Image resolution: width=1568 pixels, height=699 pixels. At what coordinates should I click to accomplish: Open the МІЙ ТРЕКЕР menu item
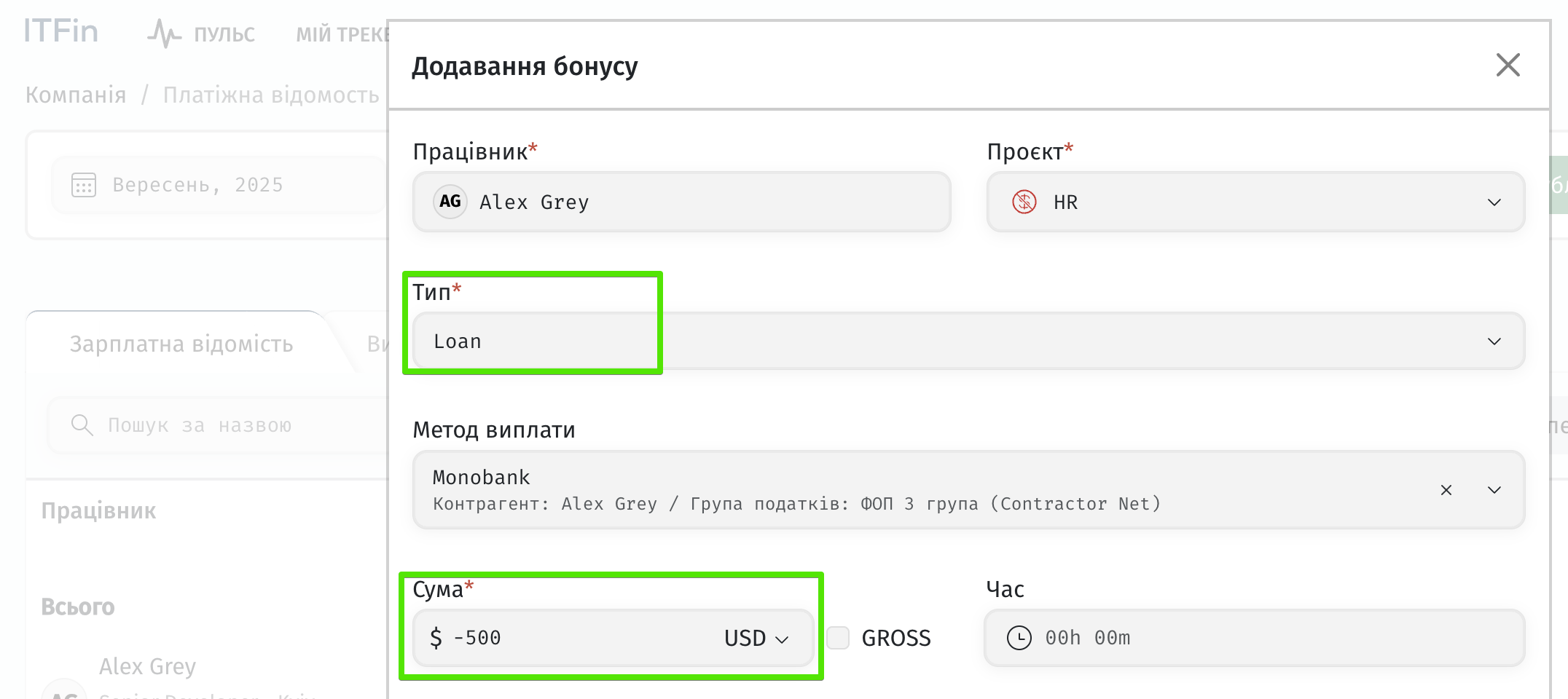click(x=341, y=34)
